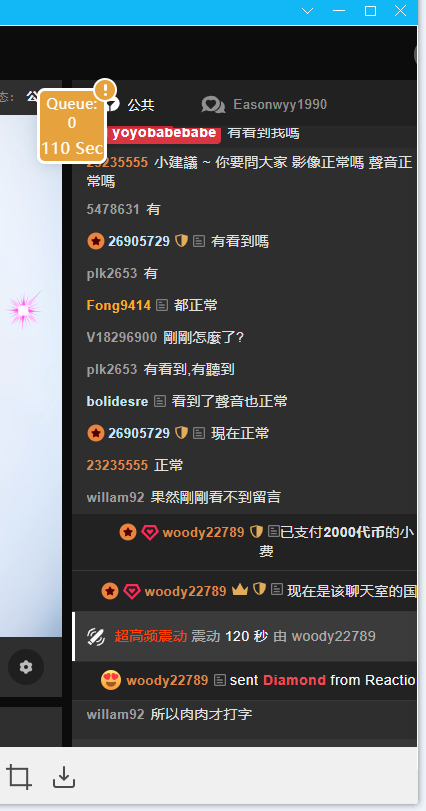The width and height of the screenshot is (426, 811).
Task: Click the crown icon next to woody22789
Action: pos(240,590)
